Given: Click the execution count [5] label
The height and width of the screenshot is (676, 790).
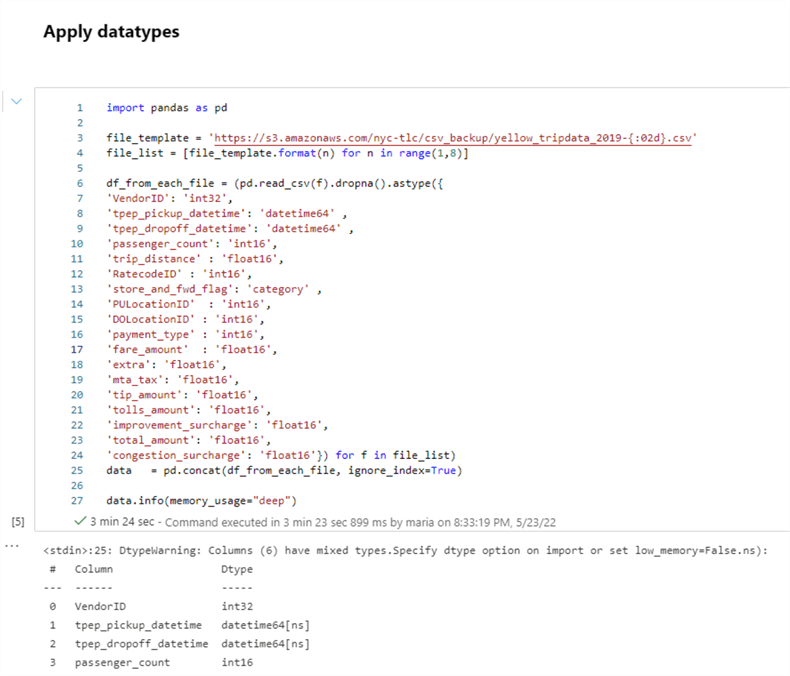Looking at the screenshot, I should (18, 522).
